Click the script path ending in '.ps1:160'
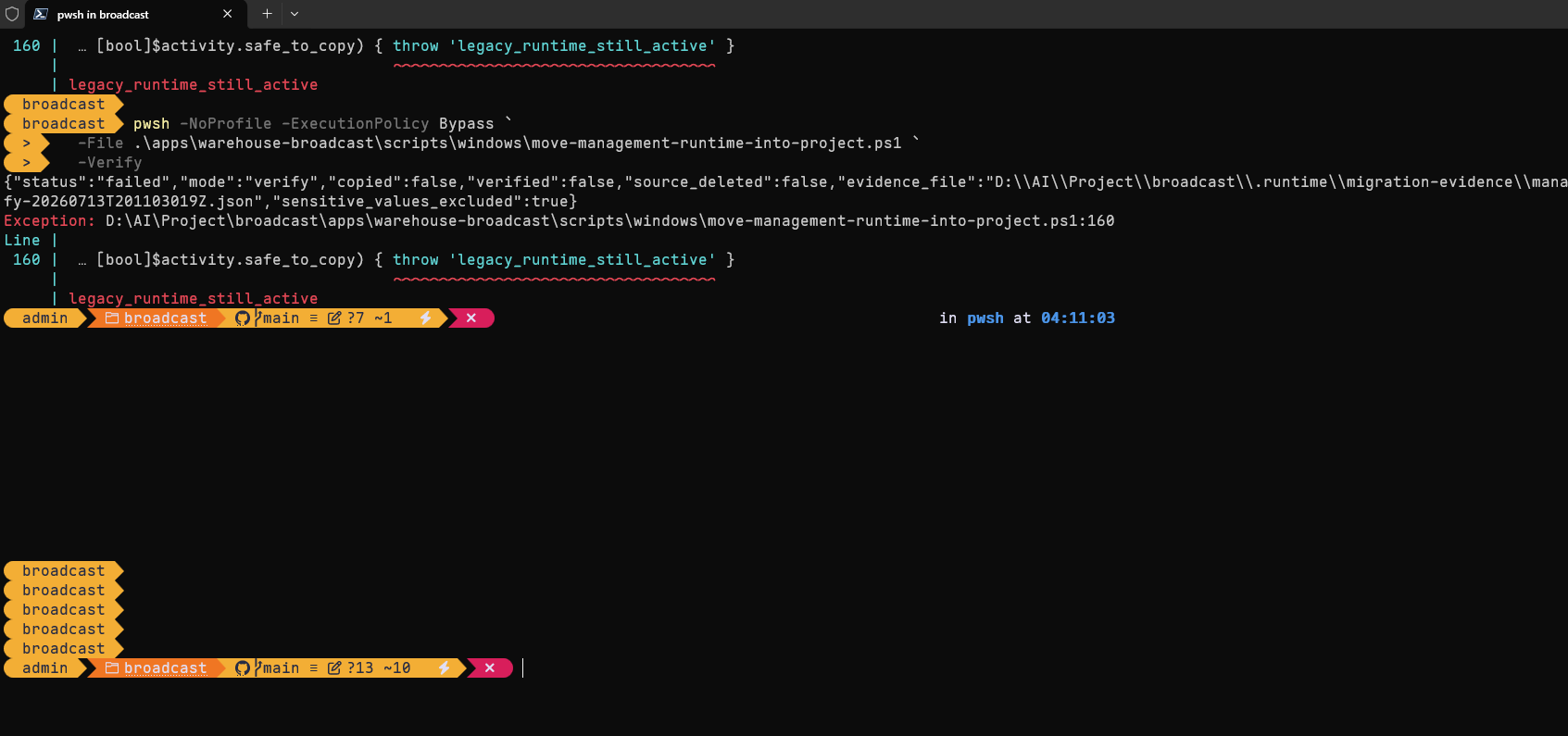The height and width of the screenshot is (736, 1568). click(610, 220)
